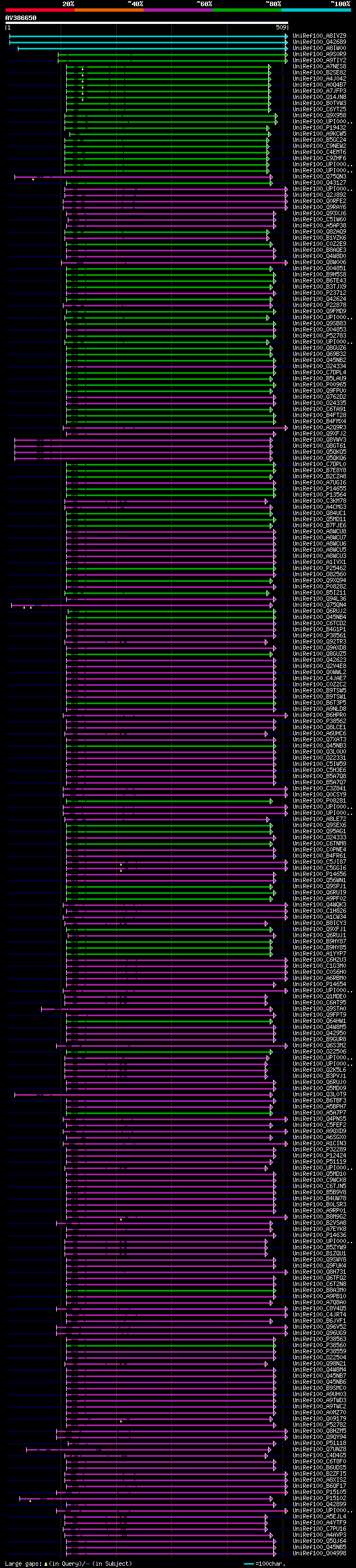Click the purple ~60% identity legend segment
356x1568 pixels.
coord(179,10)
